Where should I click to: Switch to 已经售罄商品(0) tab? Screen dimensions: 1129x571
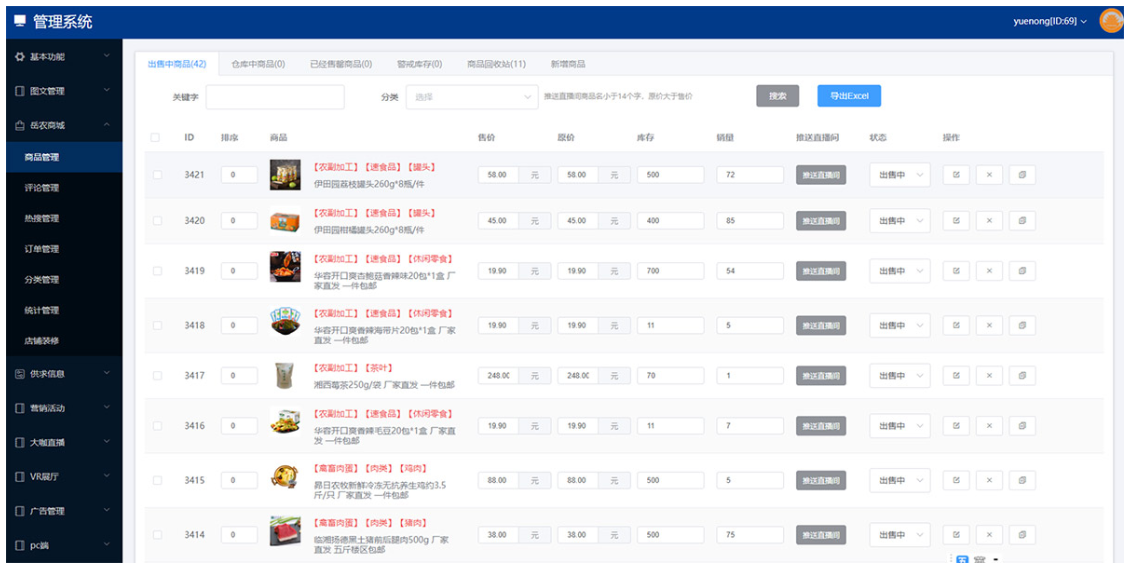click(341, 64)
